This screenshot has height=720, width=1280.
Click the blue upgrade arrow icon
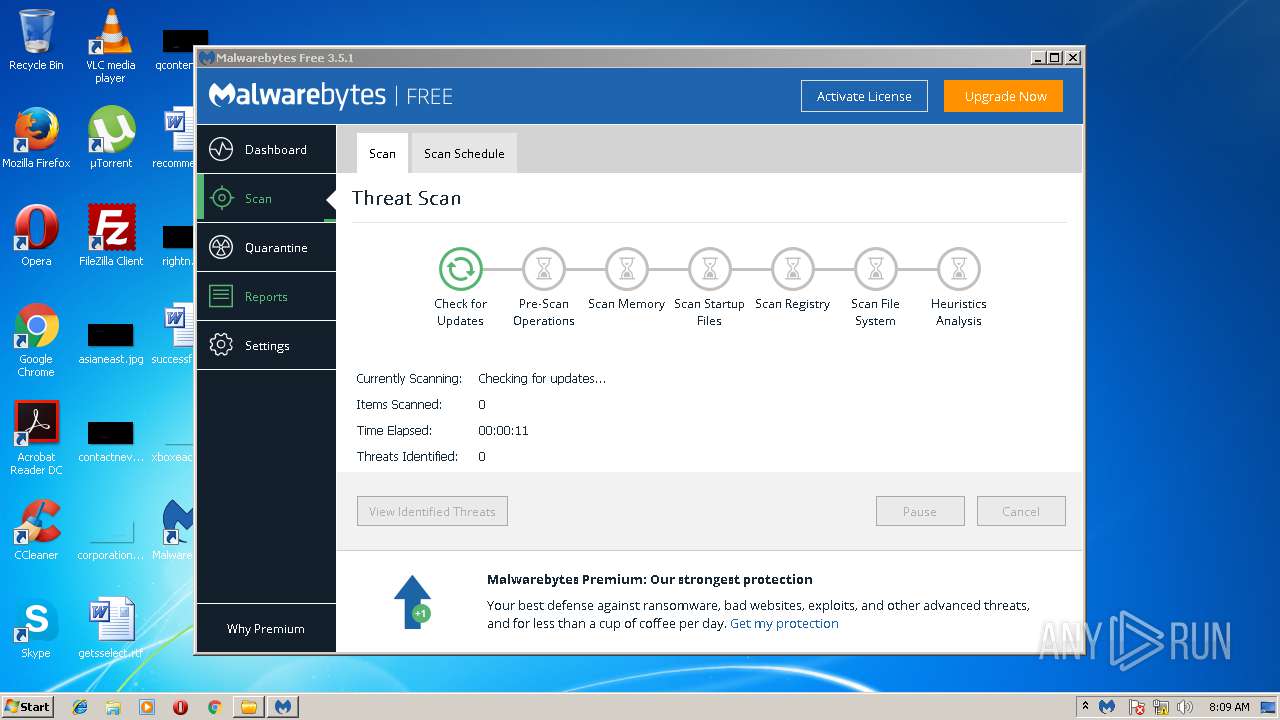(412, 601)
